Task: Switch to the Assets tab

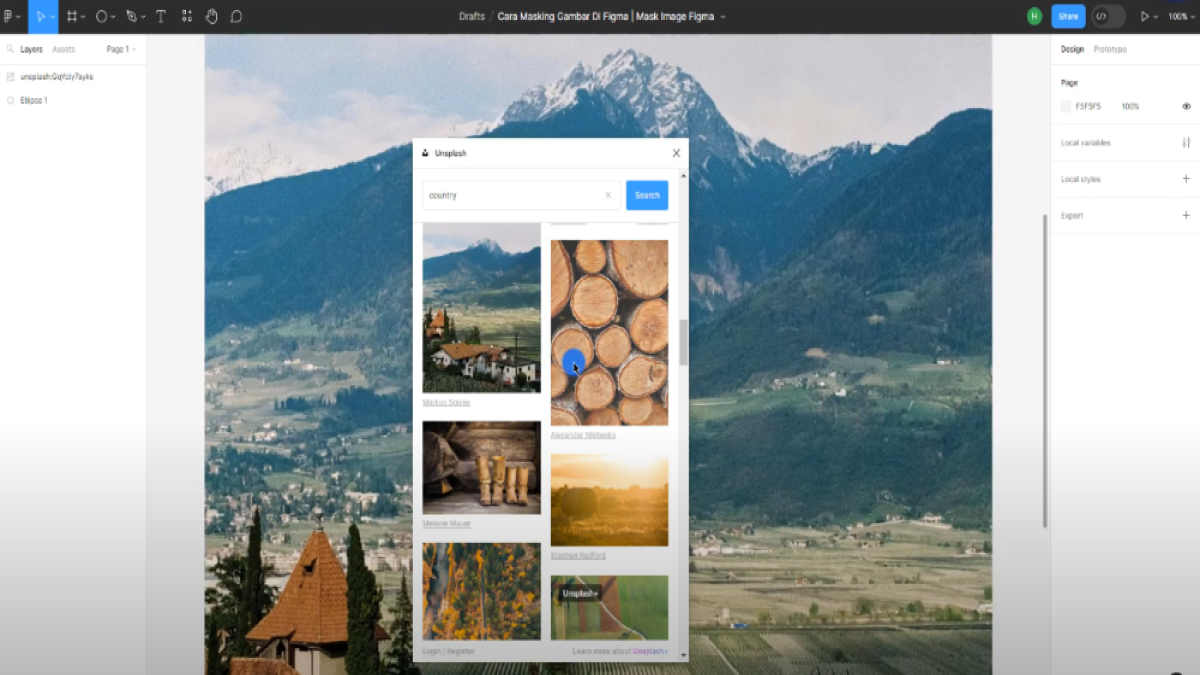Action: coord(63,49)
